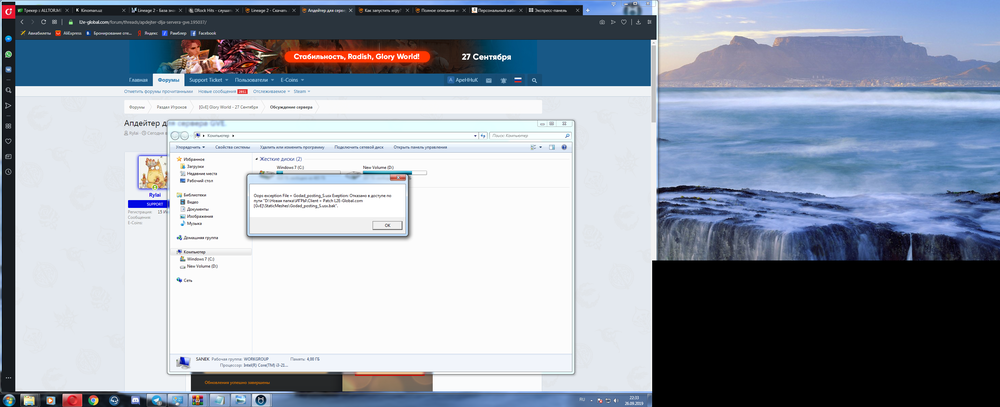
Task: Open Facebook Messenger in the Opera sidebar
Action: tap(8, 39)
